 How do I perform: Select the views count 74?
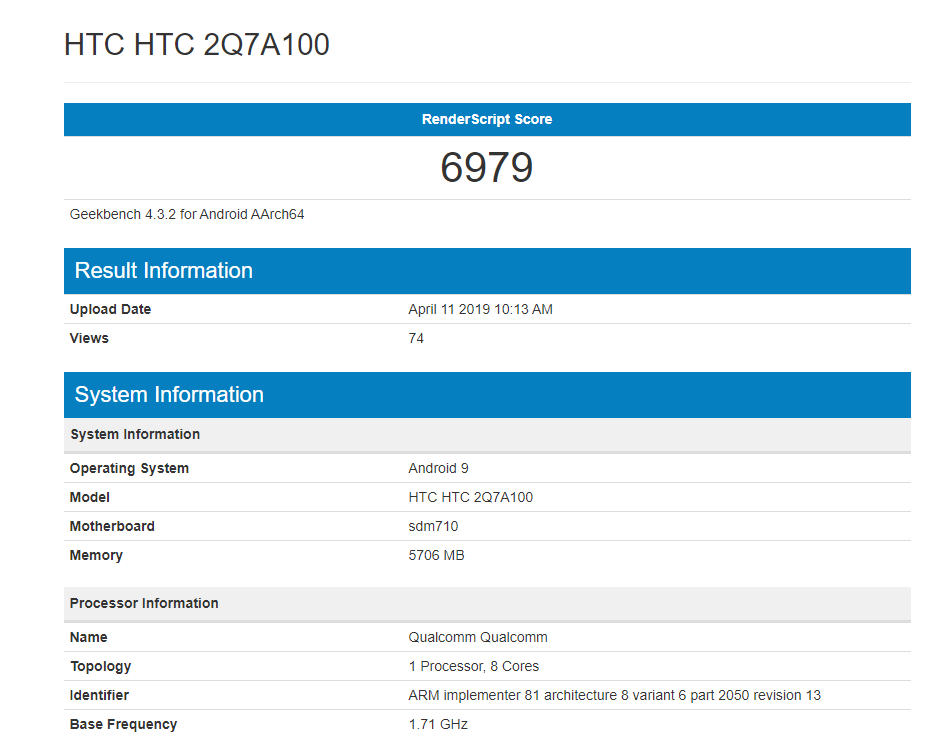click(416, 338)
